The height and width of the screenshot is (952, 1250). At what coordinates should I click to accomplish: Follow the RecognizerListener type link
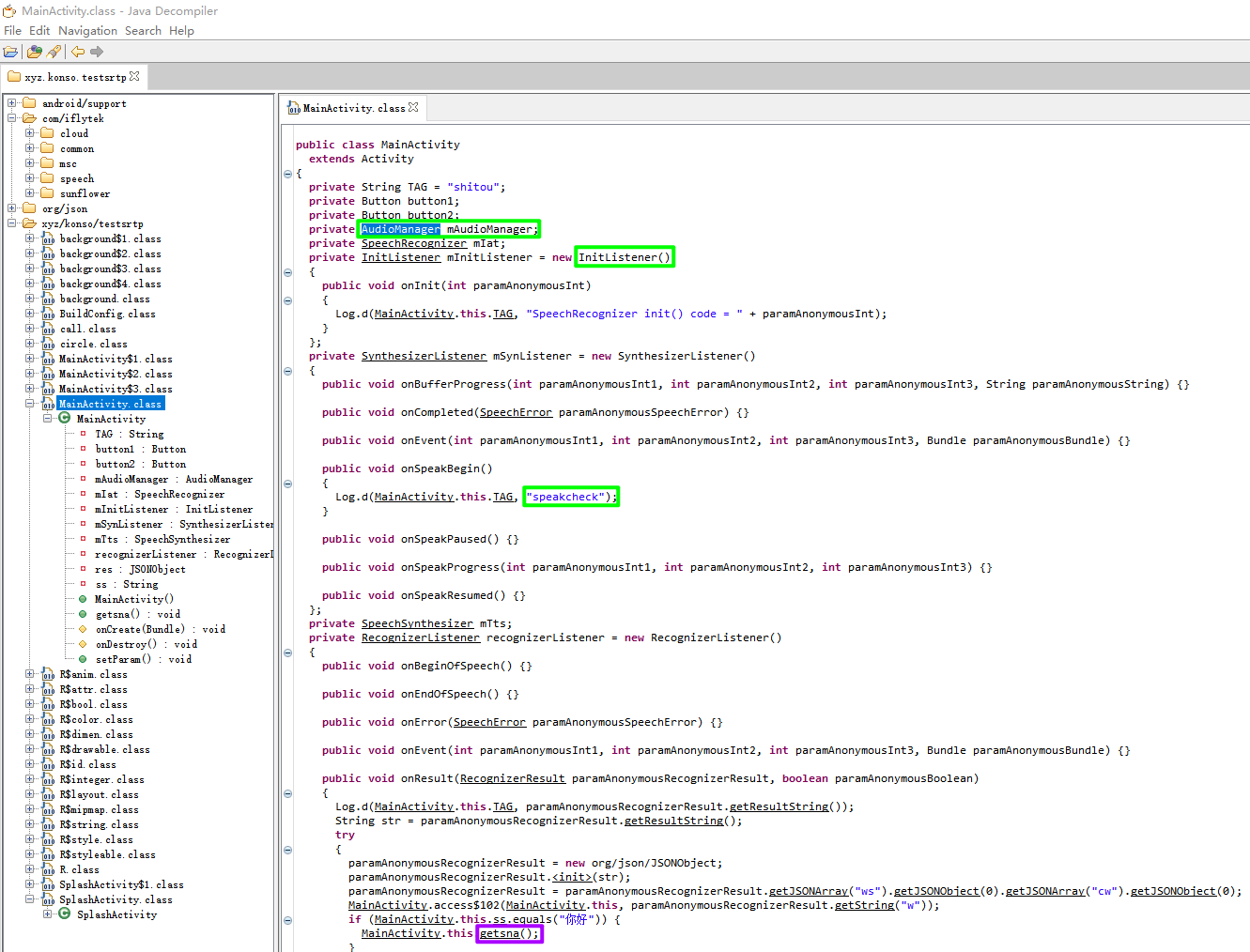(421, 637)
